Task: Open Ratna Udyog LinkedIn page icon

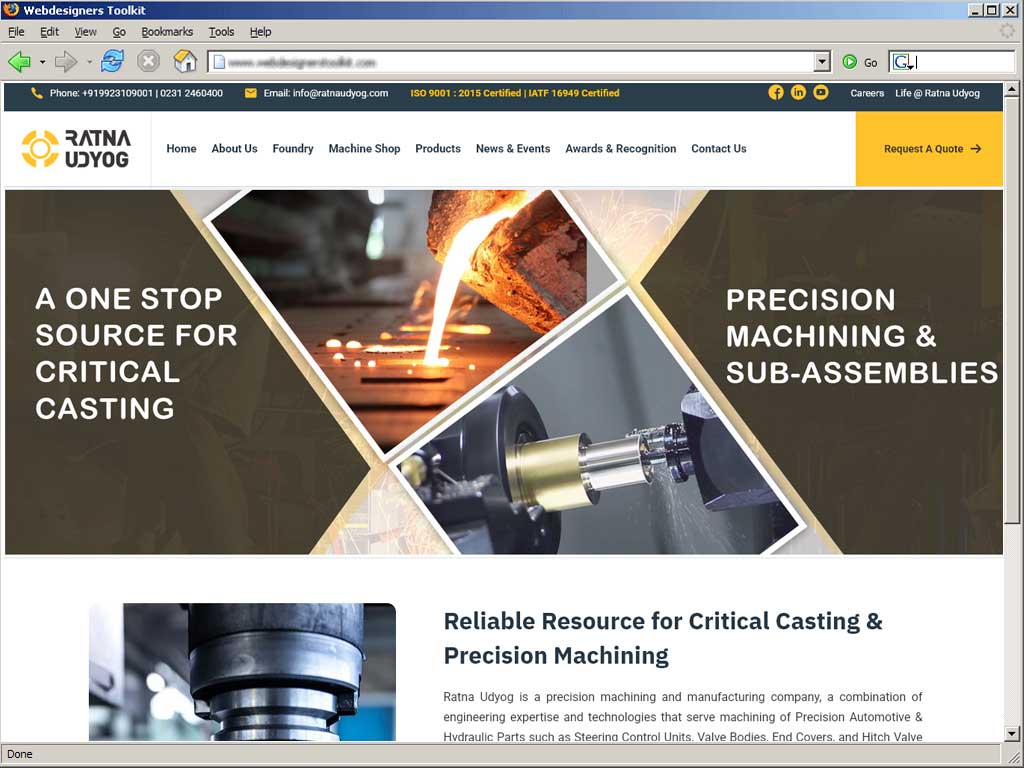Action: [798, 93]
